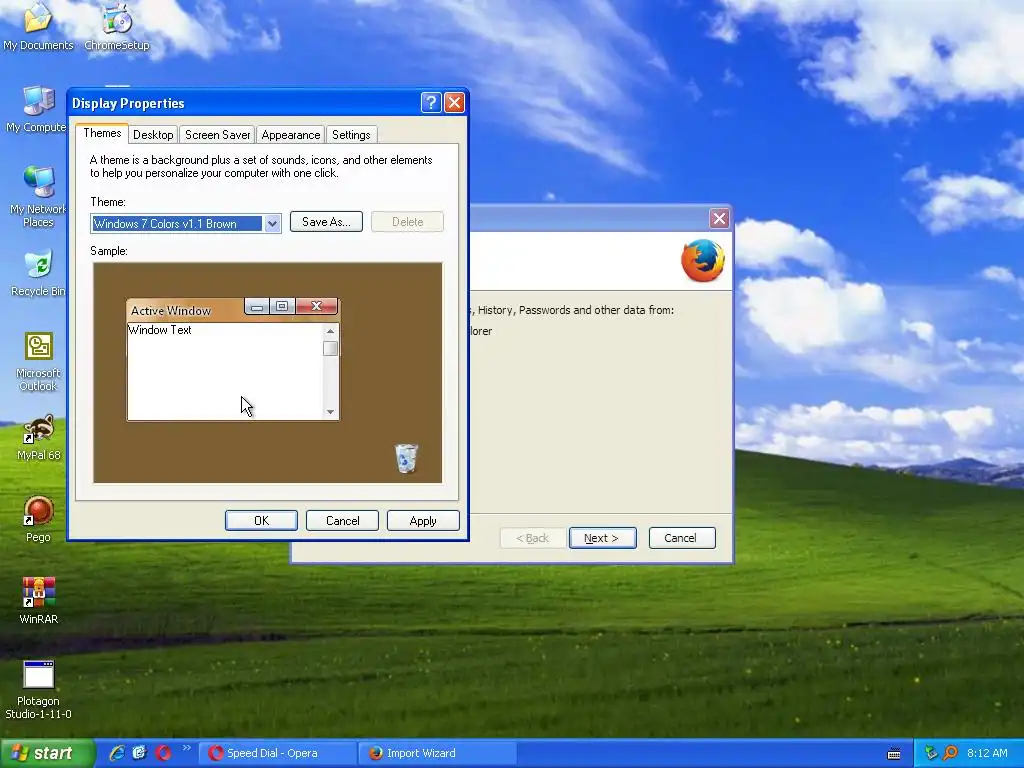The width and height of the screenshot is (1024, 768).
Task: Click OK in Display Properties
Action: (x=261, y=520)
